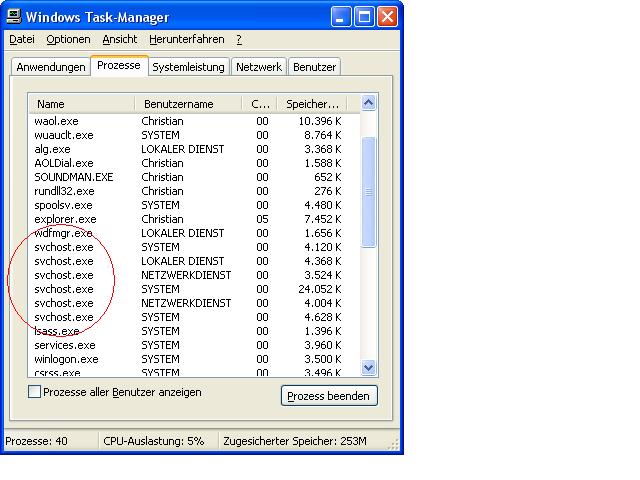This screenshot has height=480, width=640.
Task: Click the 10.396 K memory value
Action: (320, 121)
